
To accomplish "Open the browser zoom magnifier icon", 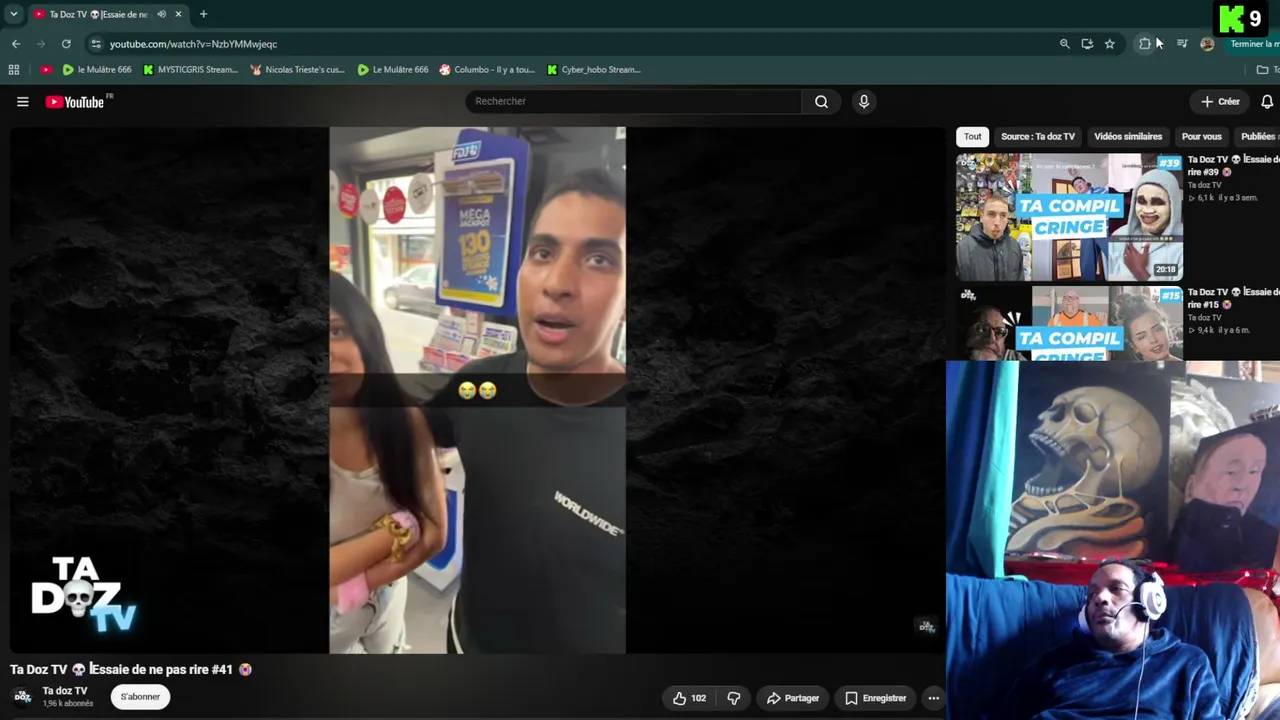I will 1065,44.
